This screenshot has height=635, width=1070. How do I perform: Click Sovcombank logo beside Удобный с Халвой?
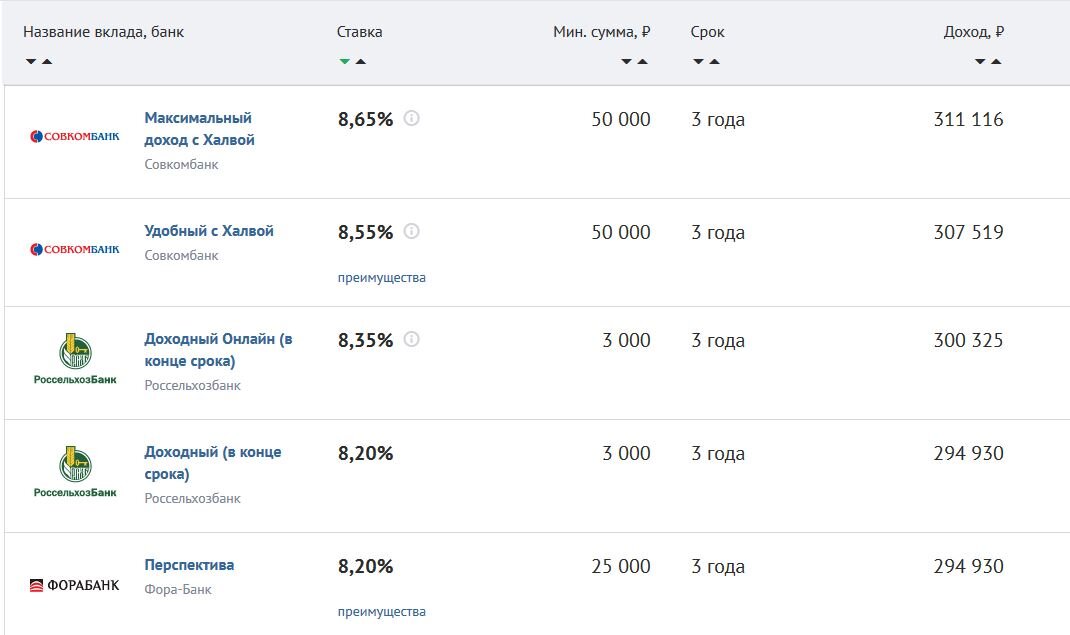pyautogui.click(x=75, y=249)
